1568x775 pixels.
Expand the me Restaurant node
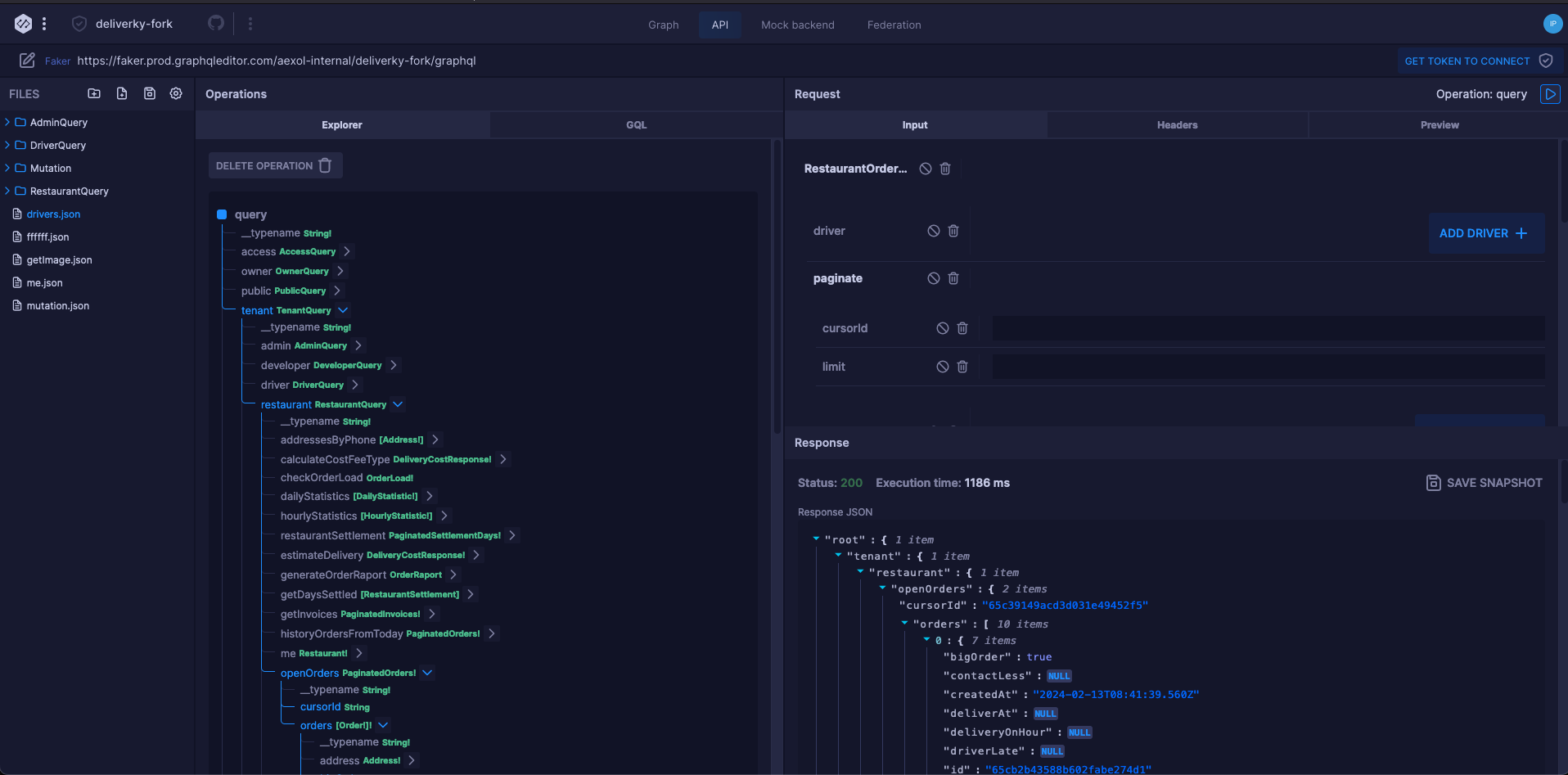359,653
